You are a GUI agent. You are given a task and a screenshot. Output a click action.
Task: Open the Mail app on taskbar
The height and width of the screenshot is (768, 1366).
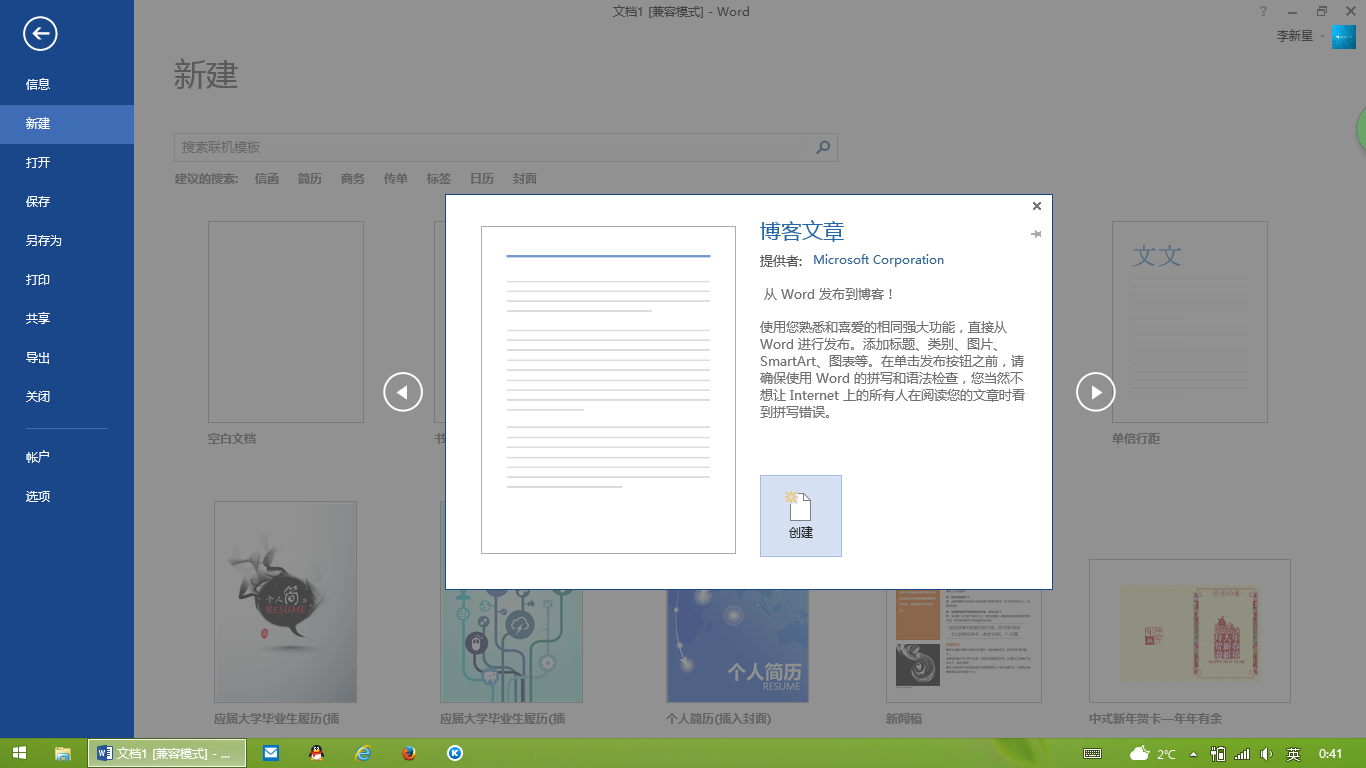(x=271, y=754)
